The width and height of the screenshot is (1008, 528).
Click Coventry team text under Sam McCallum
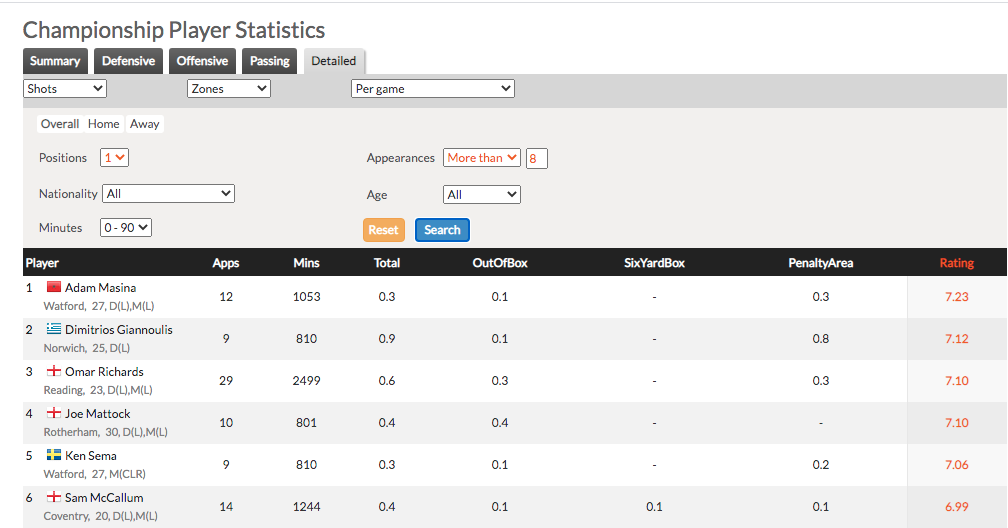click(x=66, y=516)
